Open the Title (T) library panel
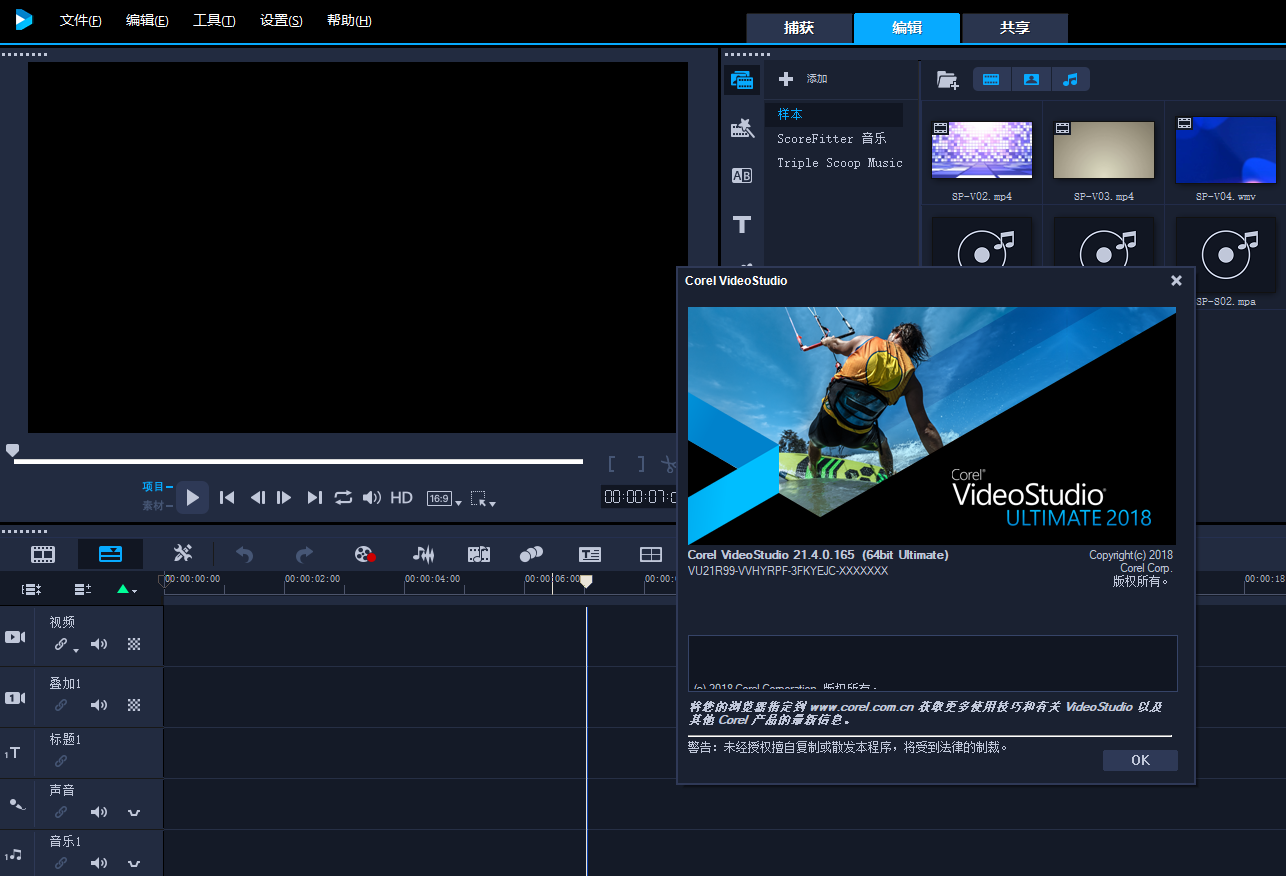 742,225
